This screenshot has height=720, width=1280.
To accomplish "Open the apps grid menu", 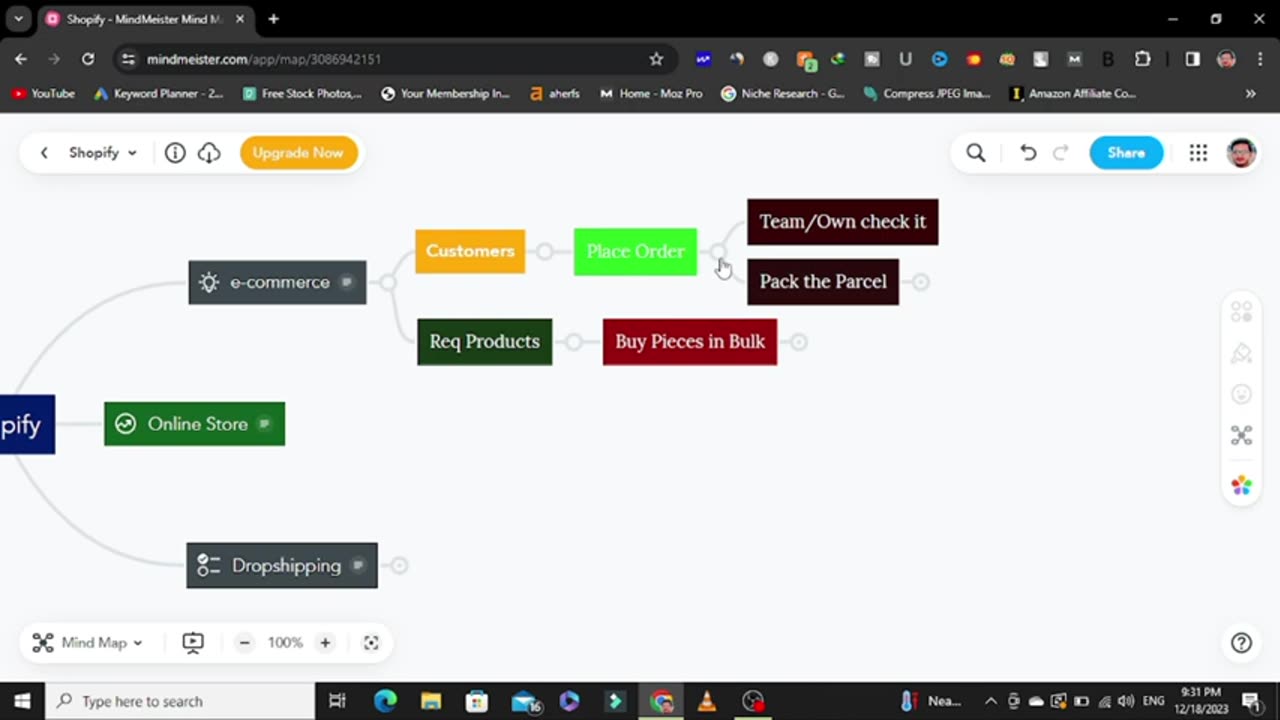I will tap(1198, 153).
